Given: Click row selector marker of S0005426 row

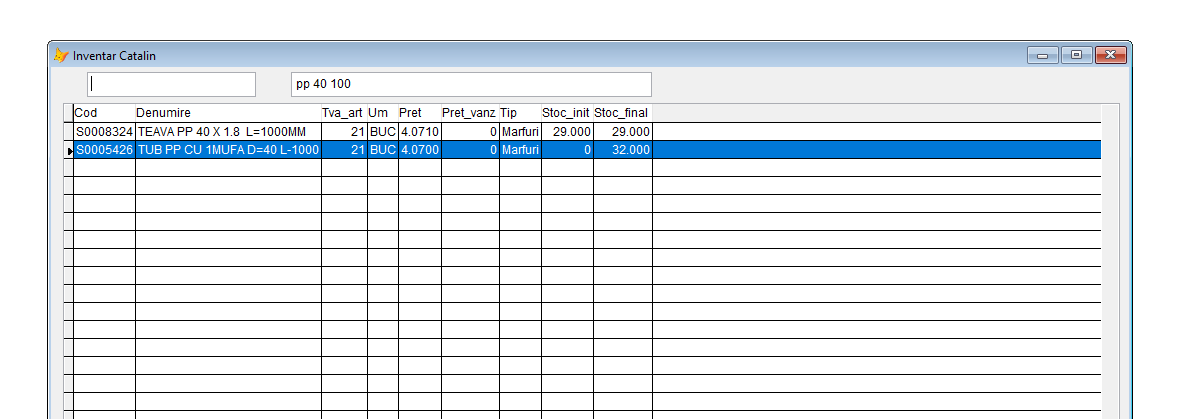Looking at the screenshot, I should click(68, 150).
